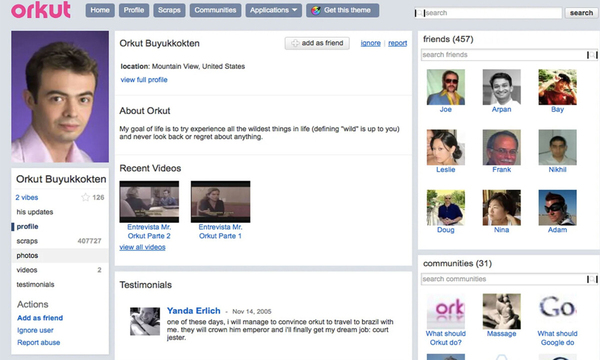The height and width of the screenshot is (360, 600).
Task: Open the Massage community icon
Action: coord(502,311)
